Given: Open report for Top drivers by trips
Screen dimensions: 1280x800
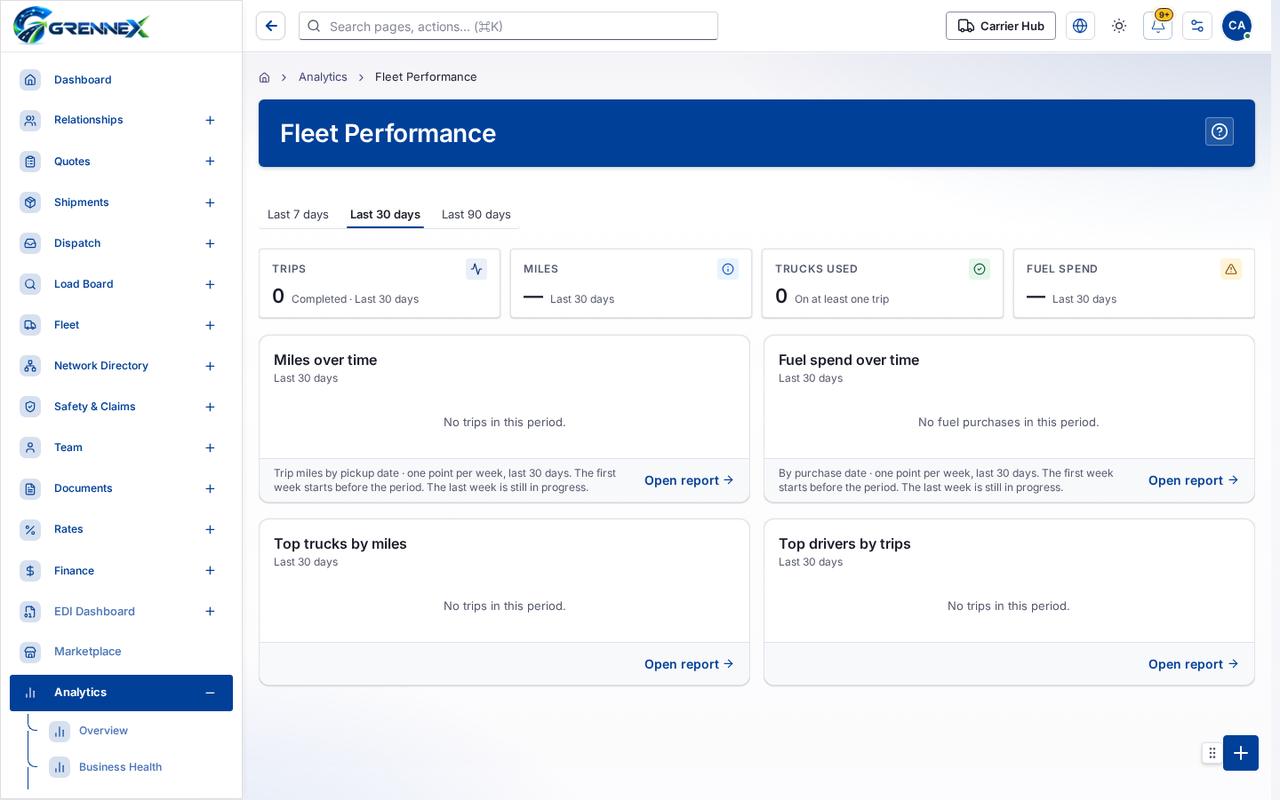Looking at the screenshot, I should pos(1193,664).
